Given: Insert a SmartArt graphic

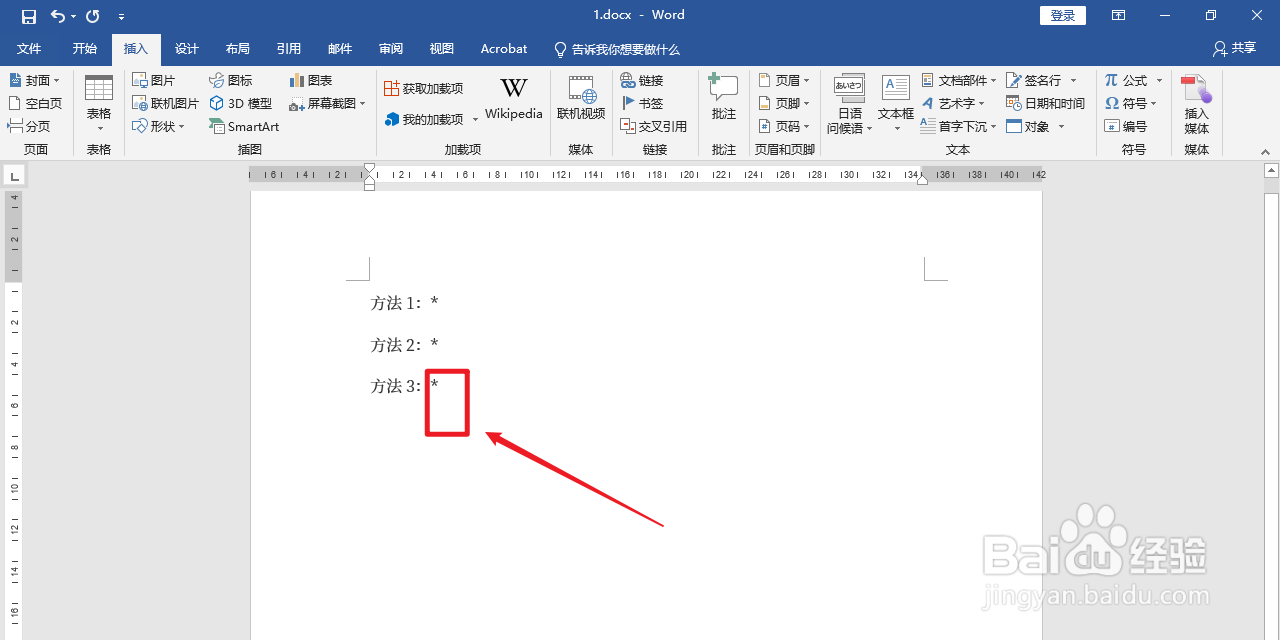Looking at the screenshot, I should pyautogui.click(x=244, y=126).
